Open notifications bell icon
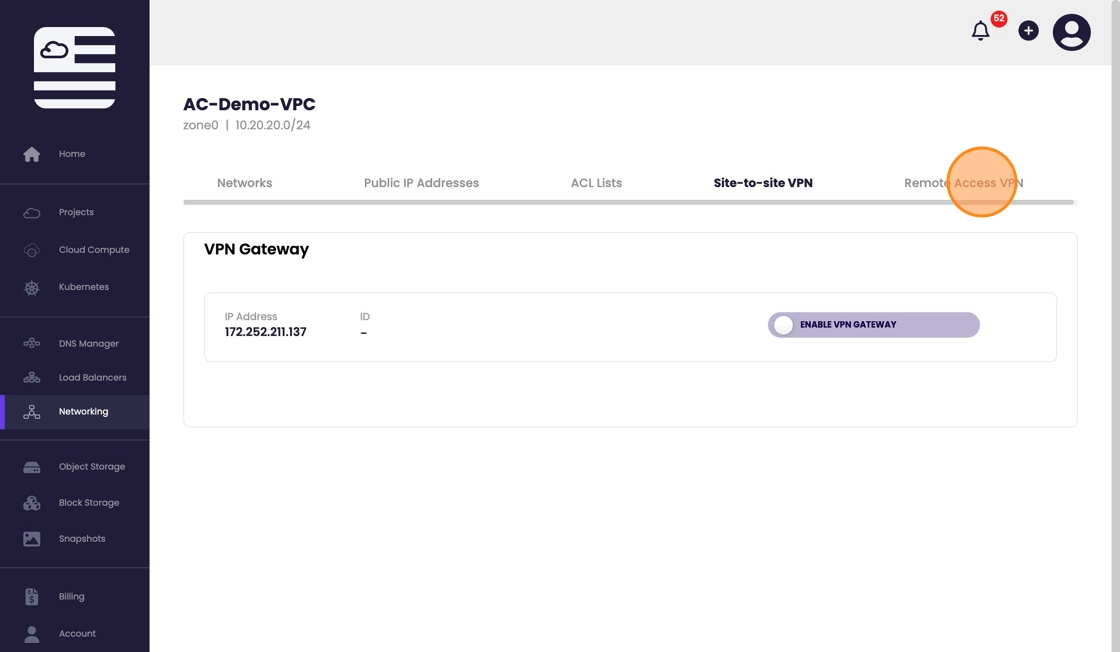The width and height of the screenshot is (1120, 652). [x=980, y=31]
